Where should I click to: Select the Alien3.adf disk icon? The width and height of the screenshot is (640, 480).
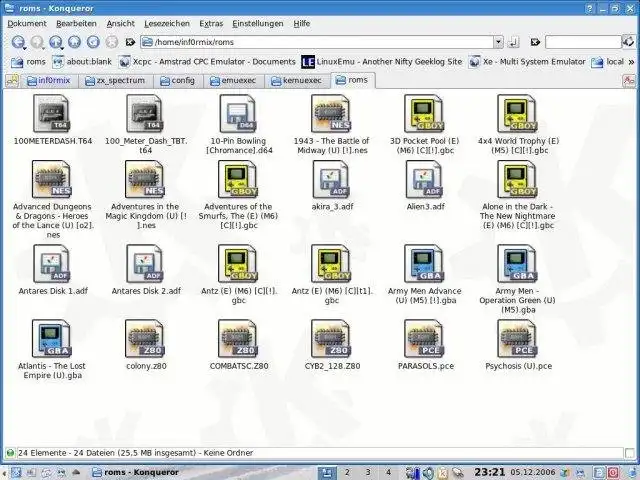click(424, 179)
